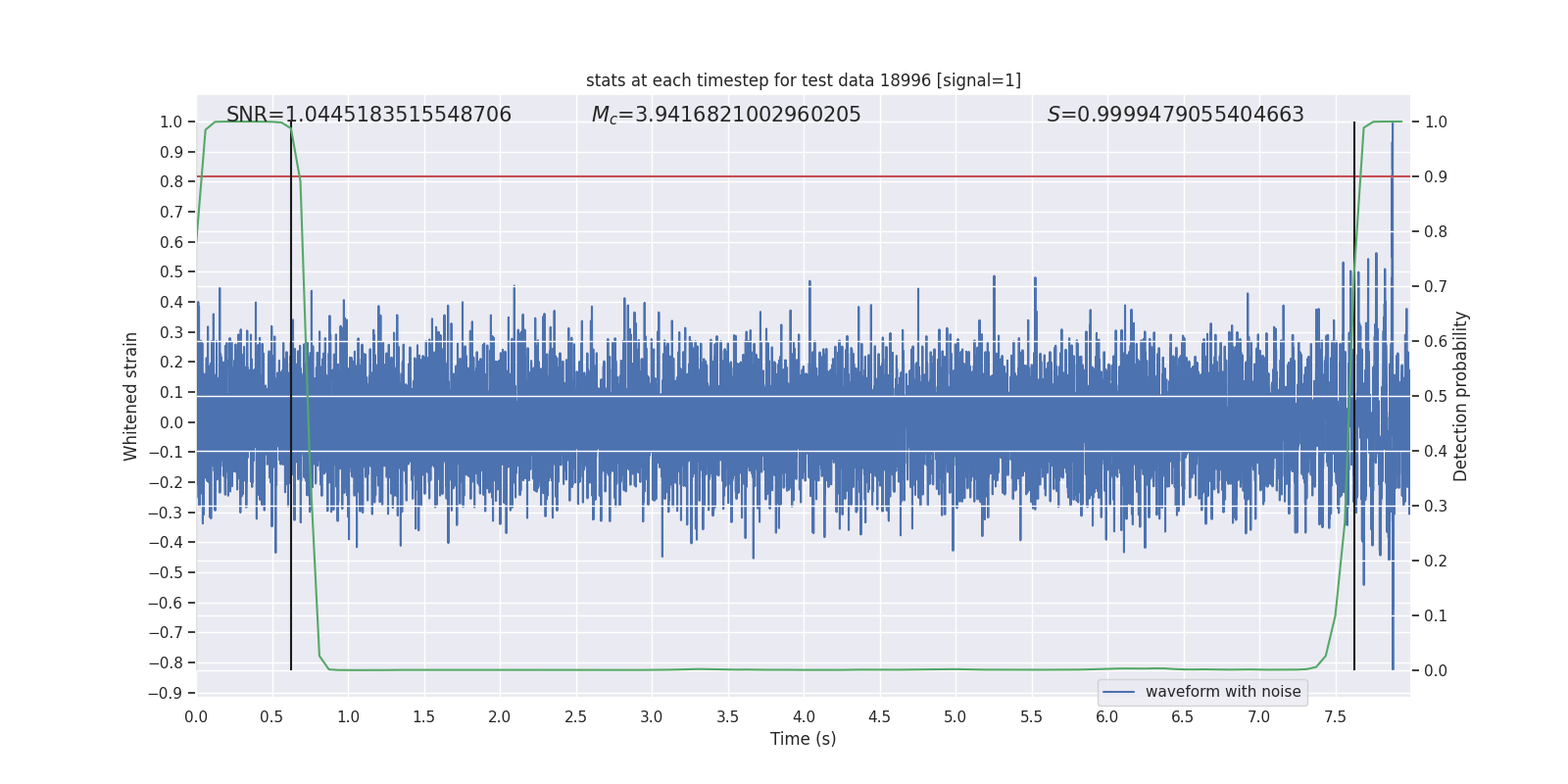Click the S=0.9999 score annotation
Image resolution: width=1568 pixels, height=784 pixels.
coord(1175,115)
